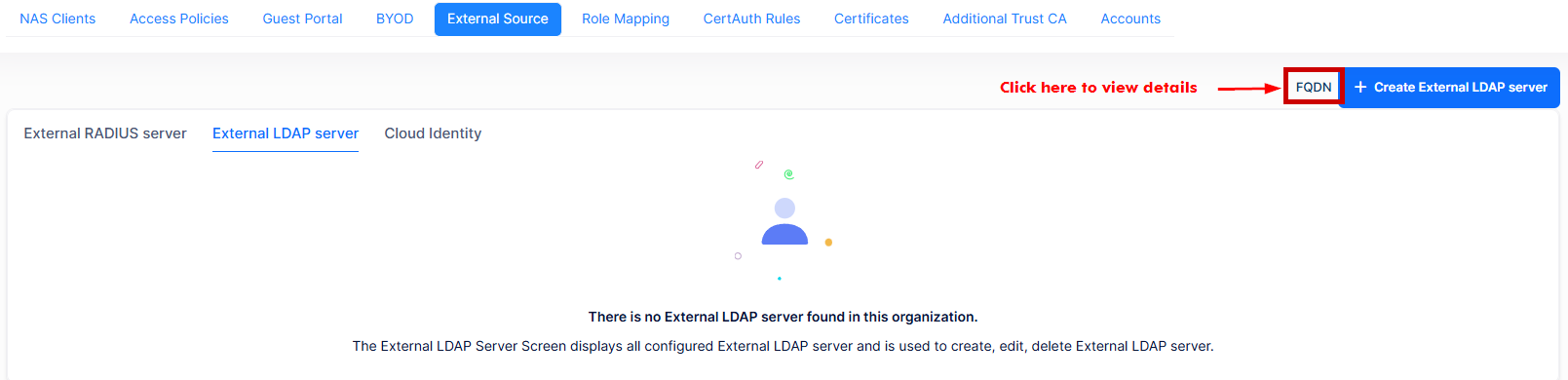Viewport: 1568px width, 380px height.
Task: Go to Role Mapping tab
Action: pyautogui.click(x=626, y=19)
